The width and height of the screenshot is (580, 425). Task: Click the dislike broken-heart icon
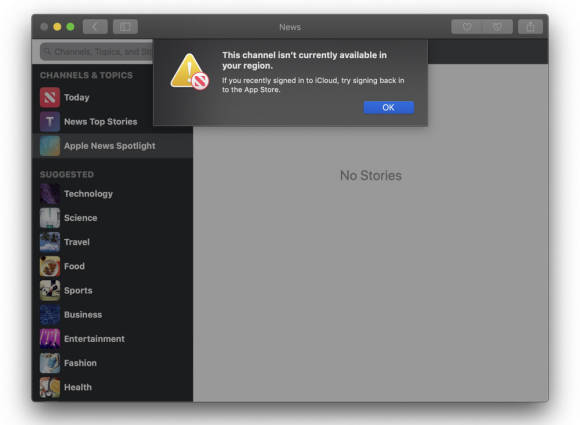coord(498,27)
